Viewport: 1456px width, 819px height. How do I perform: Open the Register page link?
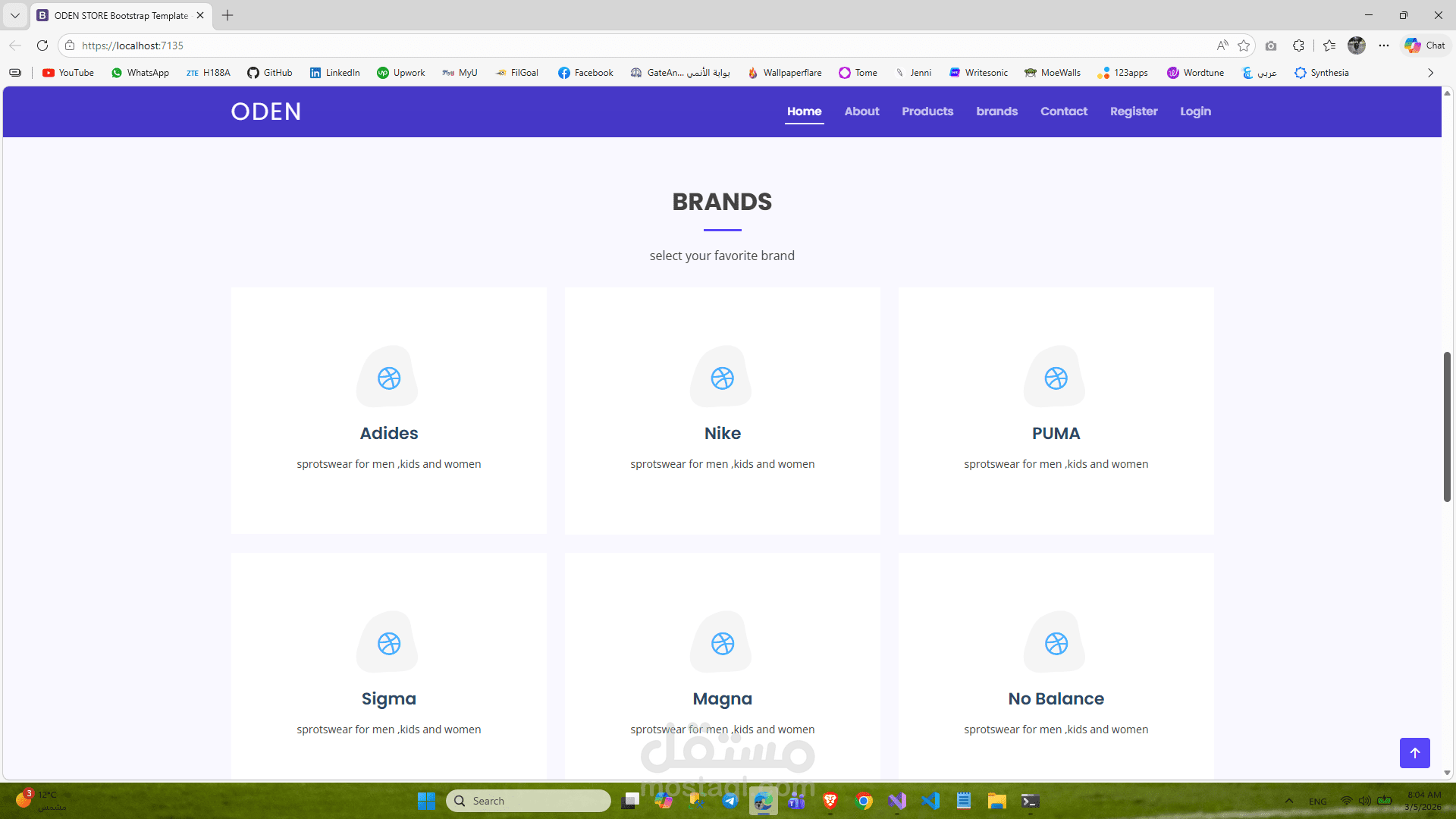tap(1133, 111)
